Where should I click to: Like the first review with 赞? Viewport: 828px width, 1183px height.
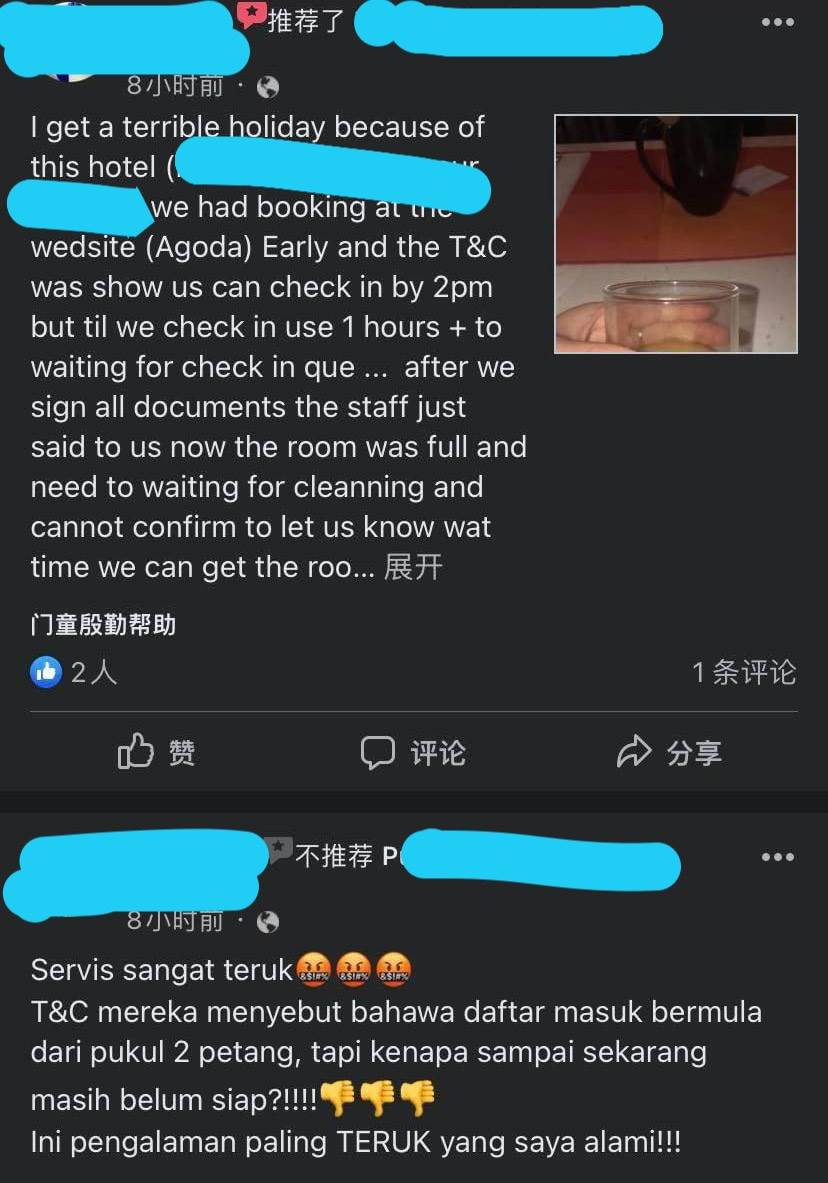(x=156, y=751)
